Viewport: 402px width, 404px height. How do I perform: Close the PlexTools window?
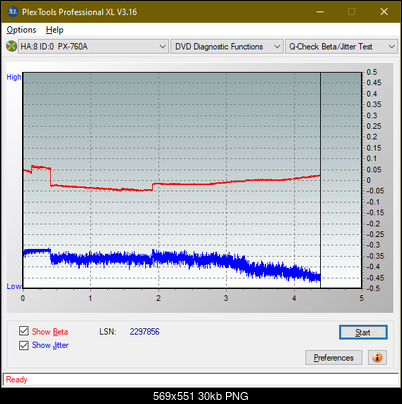point(384,12)
